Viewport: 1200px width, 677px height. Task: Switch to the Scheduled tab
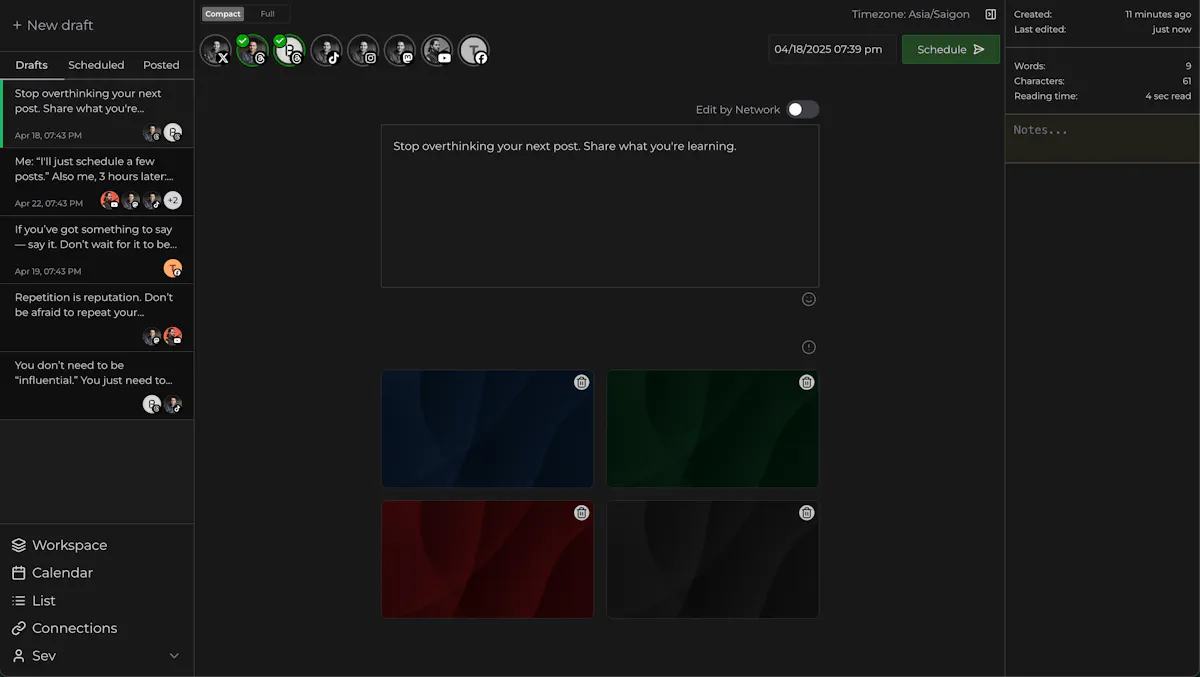[x=96, y=65]
